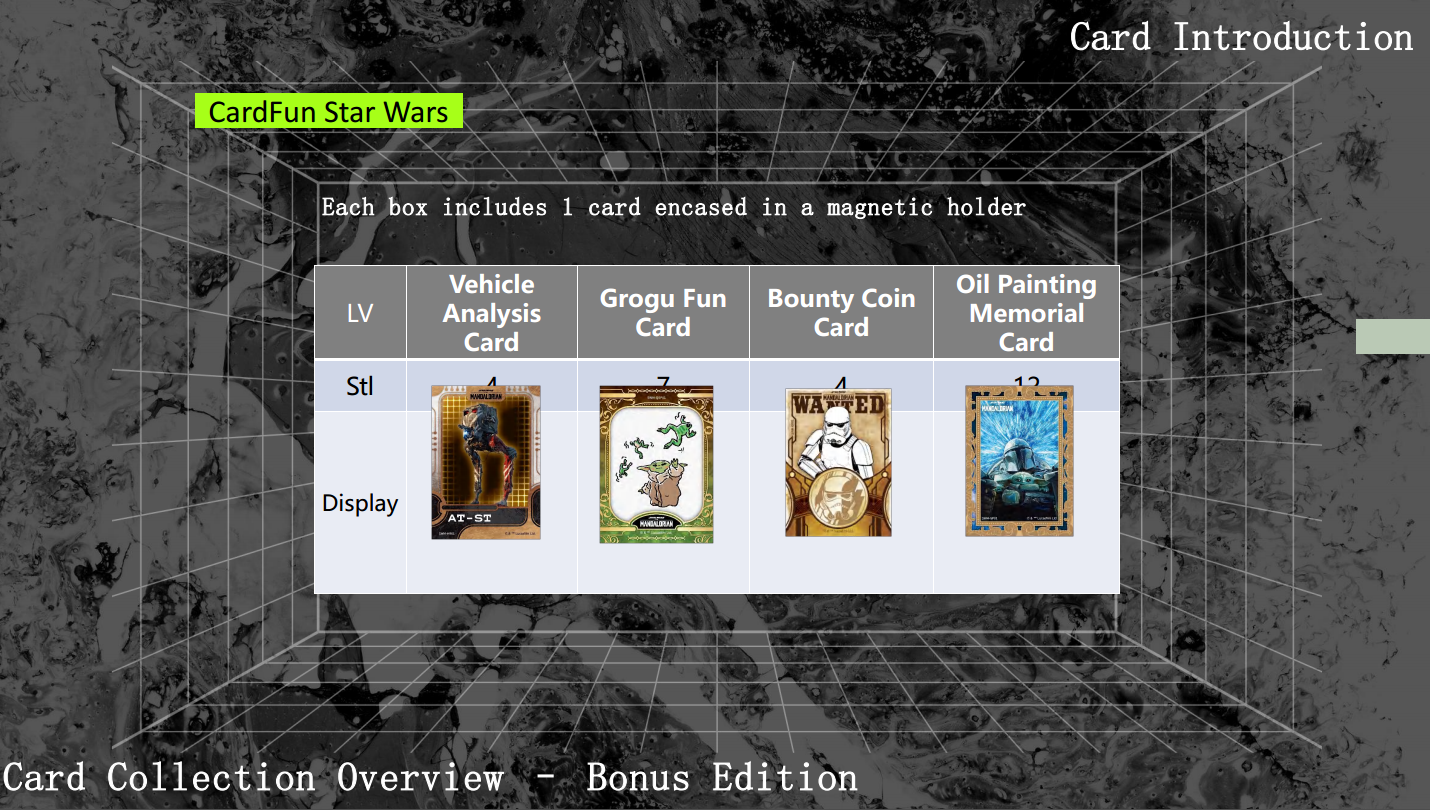Click the CardFun Star Wars green label
1430x810 pixels.
(329, 111)
